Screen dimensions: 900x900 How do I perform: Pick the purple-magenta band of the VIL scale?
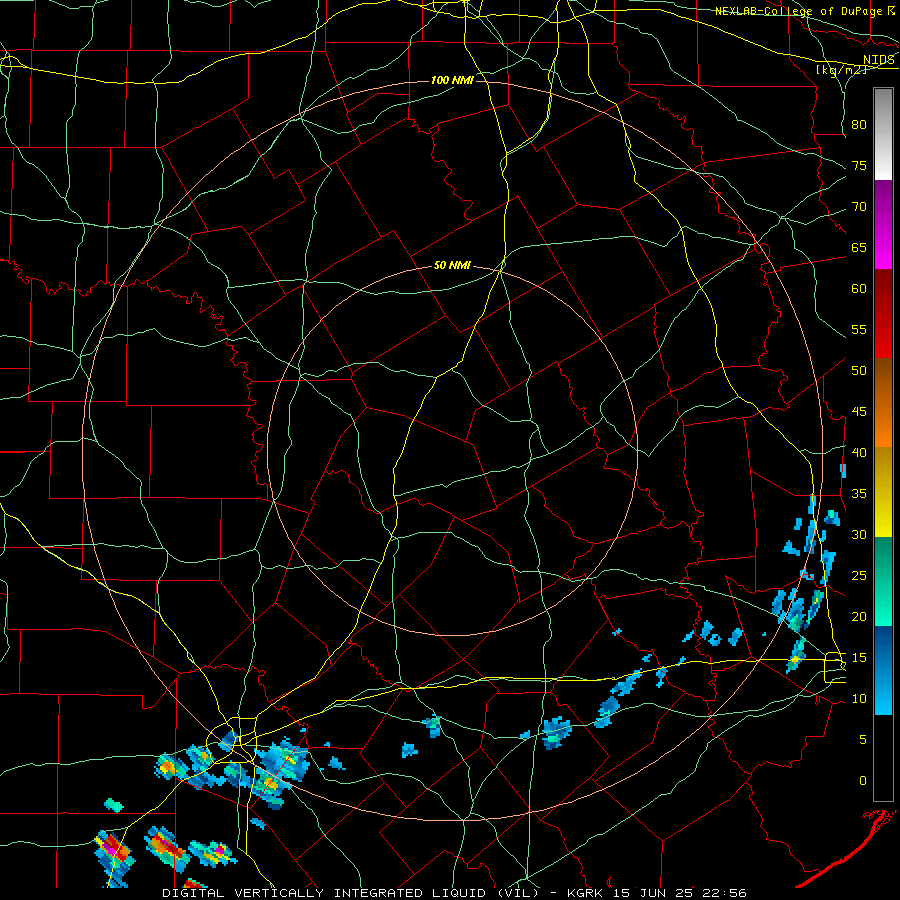[x=883, y=225]
